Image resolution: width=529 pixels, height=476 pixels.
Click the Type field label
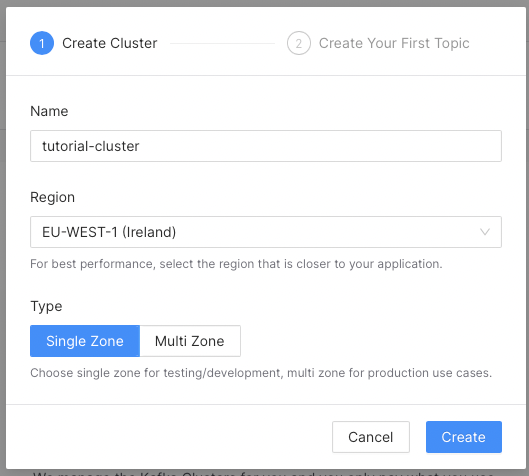click(x=46, y=306)
